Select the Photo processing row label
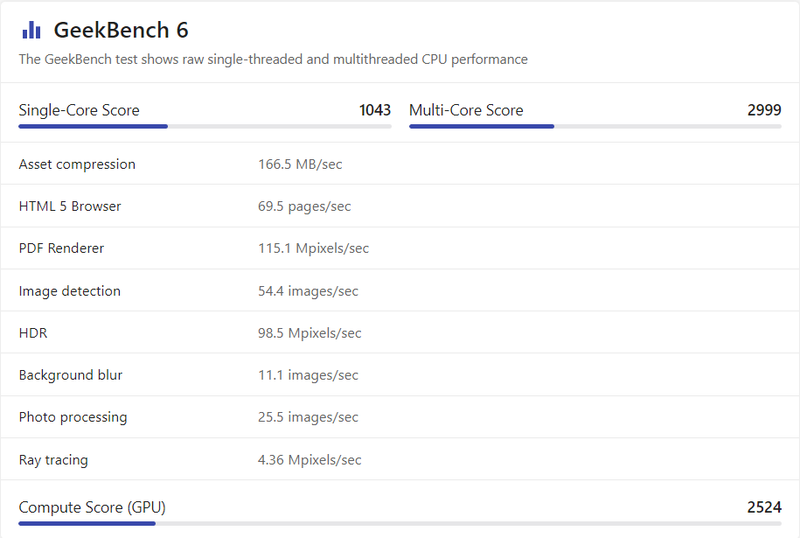The width and height of the screenshot is (800, 538). (x=73, y=418)
